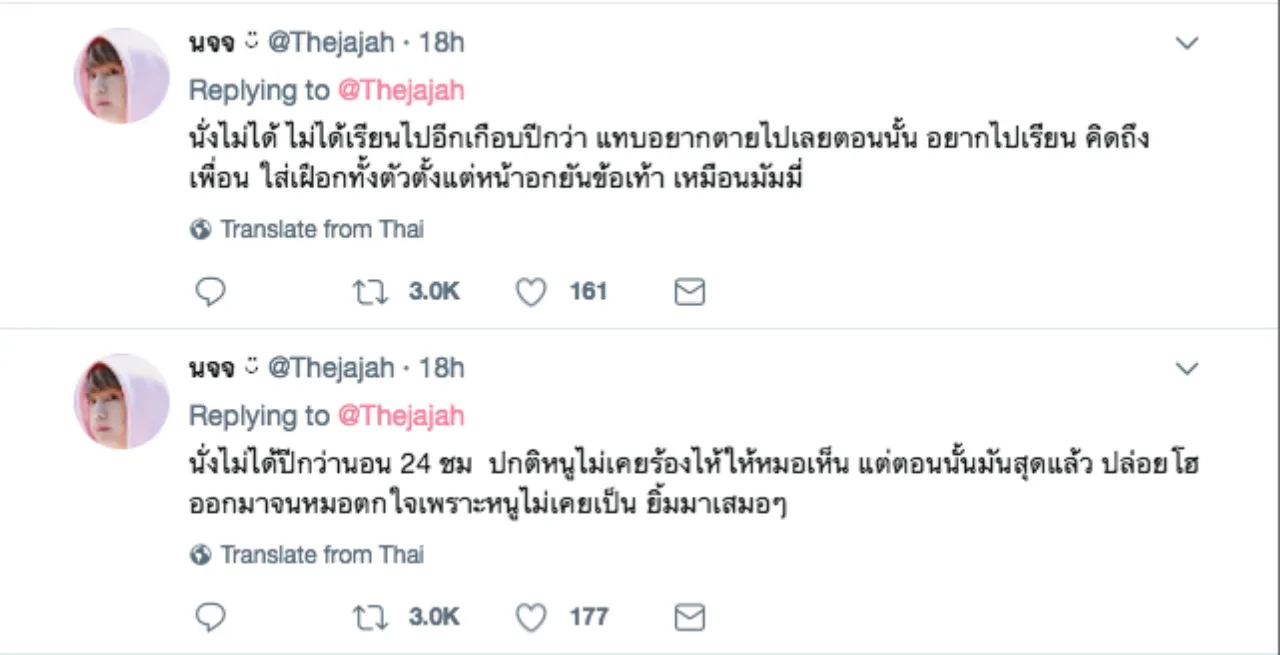Open the second tweet's 18h timestamp

pyautogui.click(x=441, y=368)
